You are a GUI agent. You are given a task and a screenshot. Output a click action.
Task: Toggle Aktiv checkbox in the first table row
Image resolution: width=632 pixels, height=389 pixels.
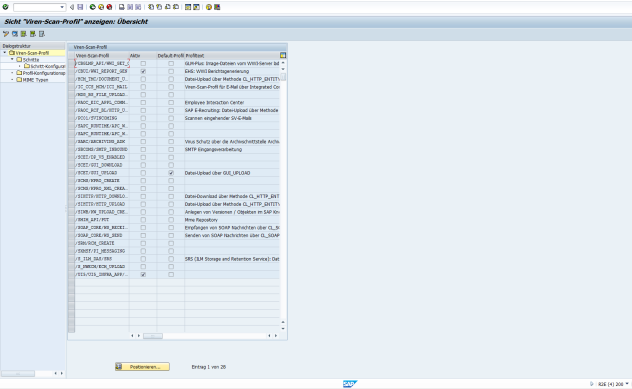click(143, 63)
